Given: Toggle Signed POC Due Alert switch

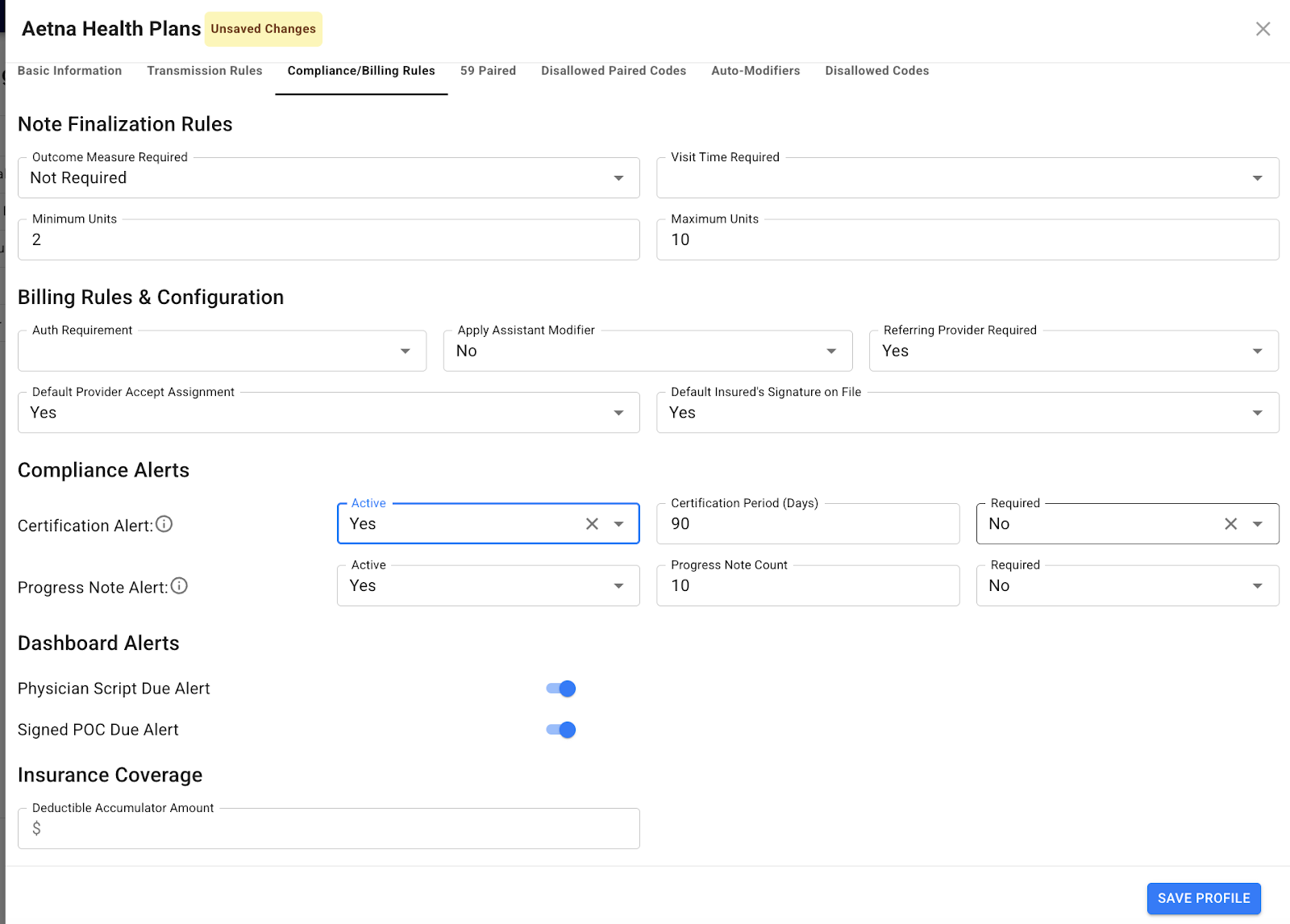Looking at the screenshot, I should (x=560, y=730).
